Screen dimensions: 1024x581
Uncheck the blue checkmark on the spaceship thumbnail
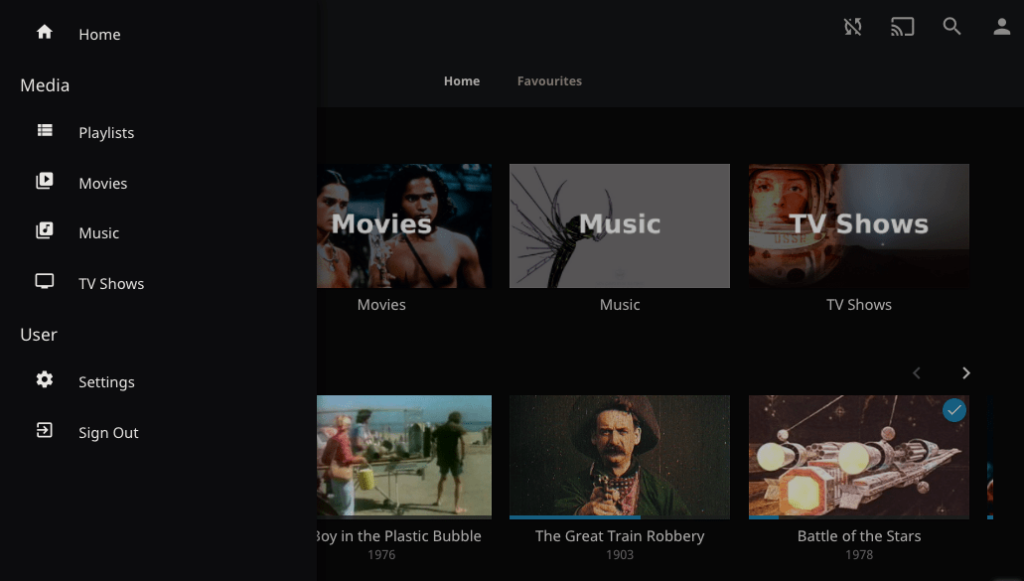pyautogui.click(x=953, y=410)
